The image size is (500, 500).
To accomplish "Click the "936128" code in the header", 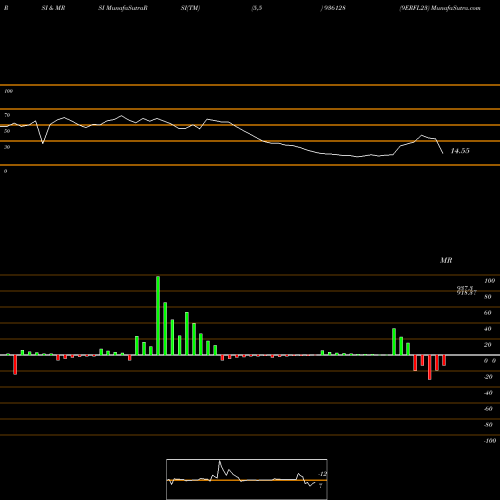I will [x=334, y=8].
